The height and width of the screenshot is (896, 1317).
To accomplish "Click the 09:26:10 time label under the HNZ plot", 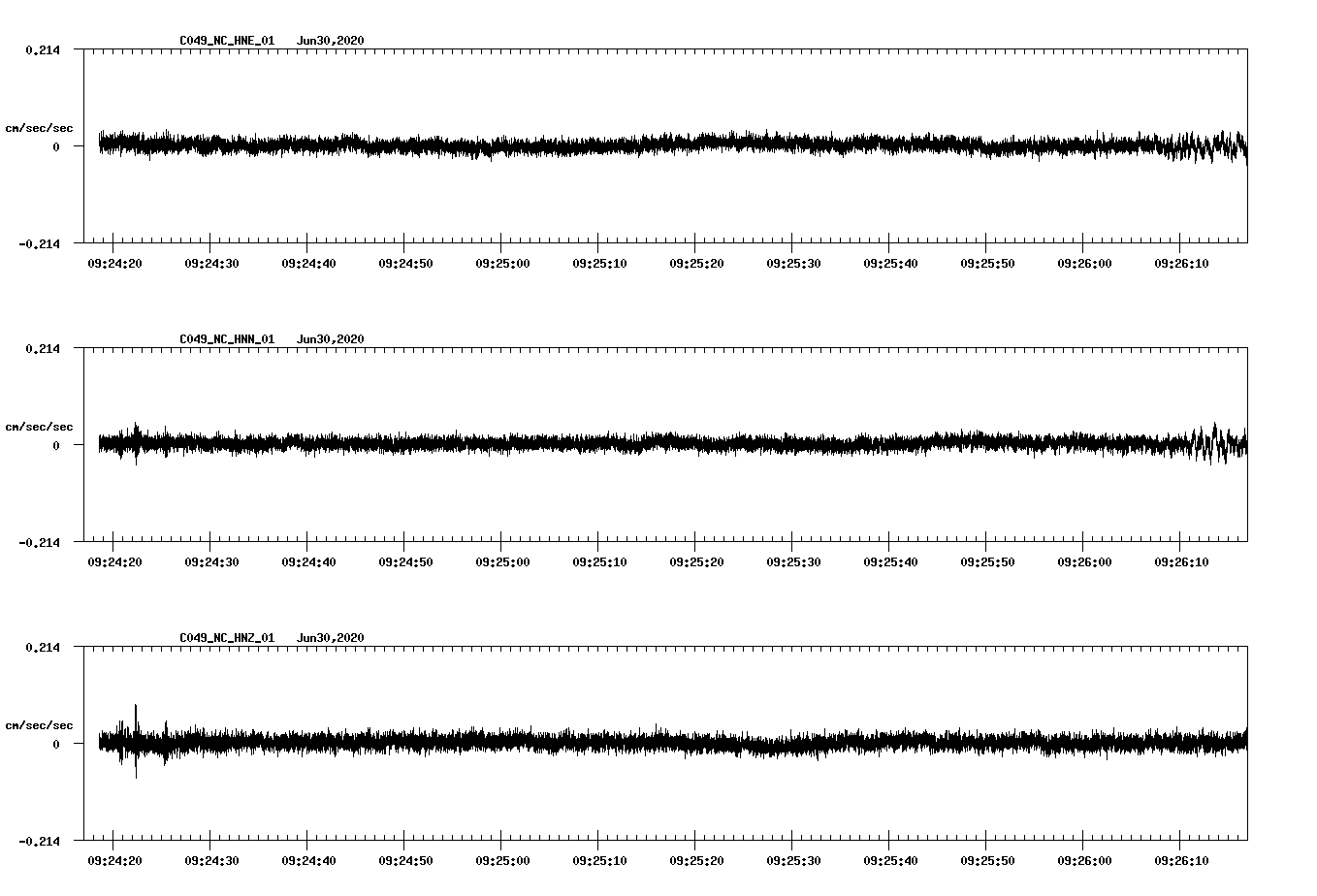I will coord(1181,860).
